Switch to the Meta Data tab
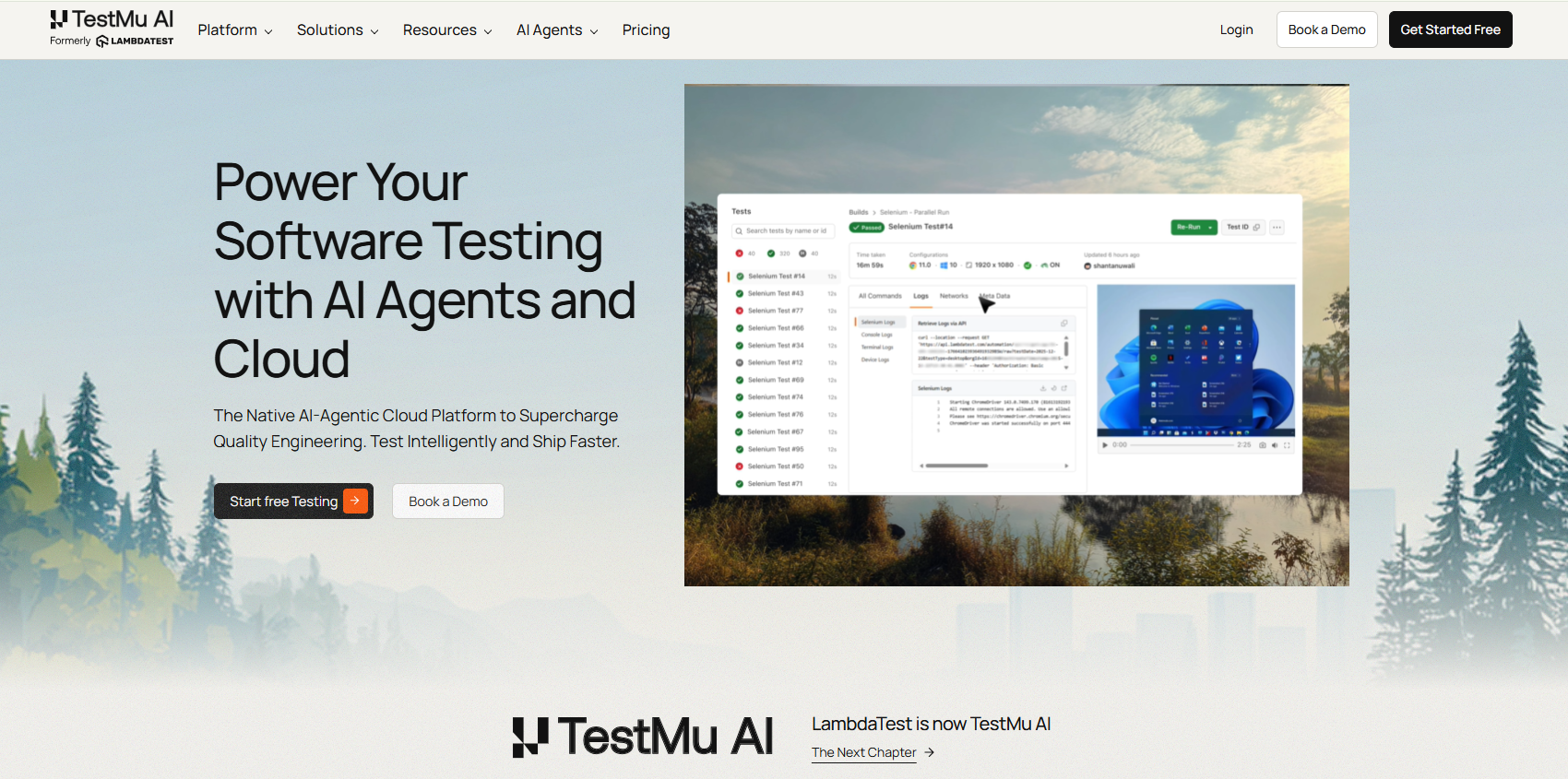Image resolution: width=1568 pixels, height=779 pixels. coord(994,296)
